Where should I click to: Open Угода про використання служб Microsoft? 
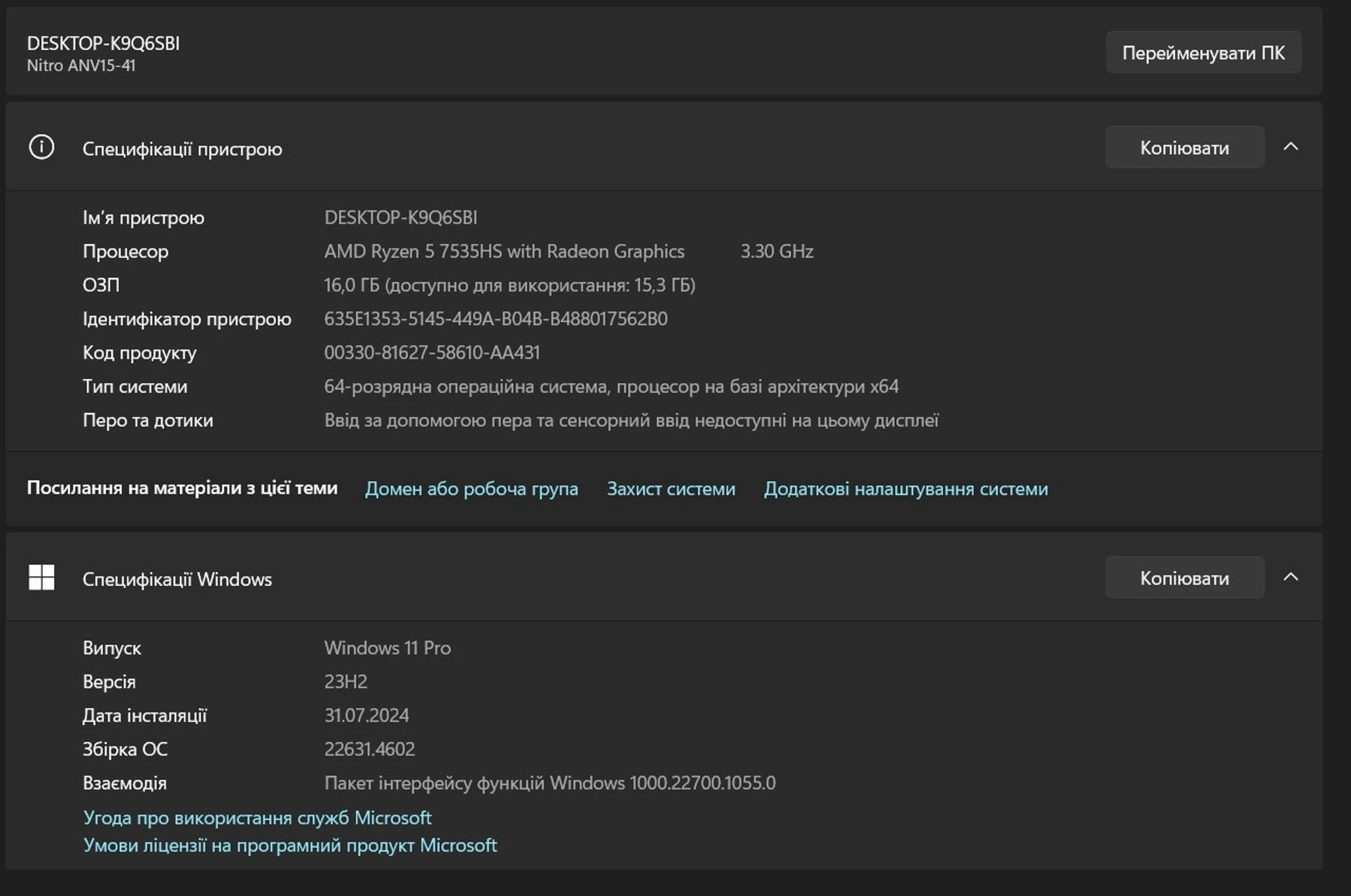[257, 818]
